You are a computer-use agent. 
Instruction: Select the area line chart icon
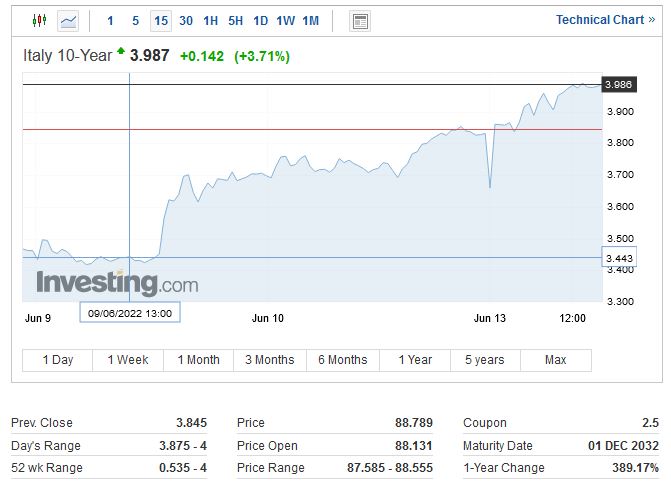click(68, 20)
